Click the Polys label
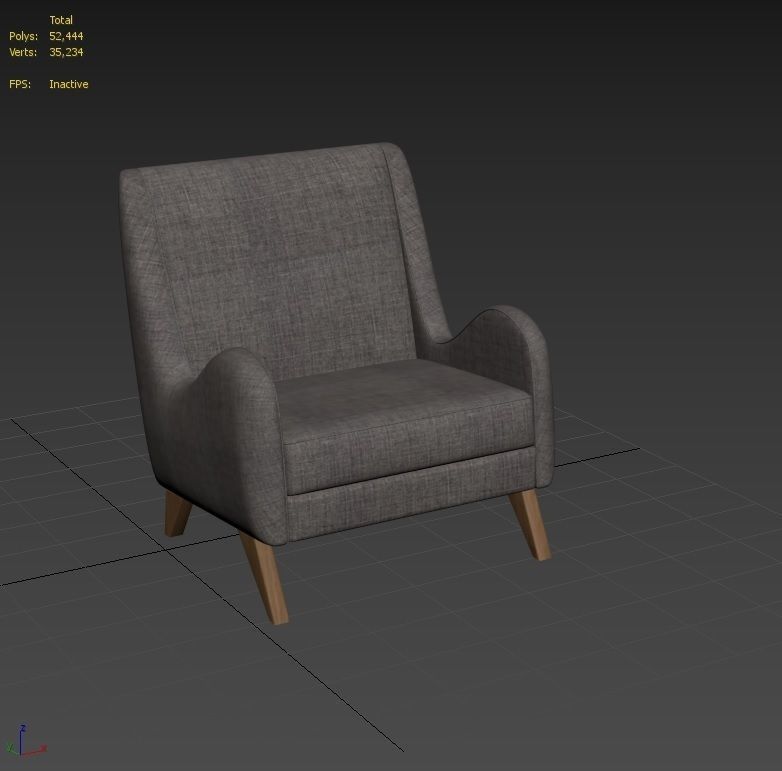 click(23, 36)
